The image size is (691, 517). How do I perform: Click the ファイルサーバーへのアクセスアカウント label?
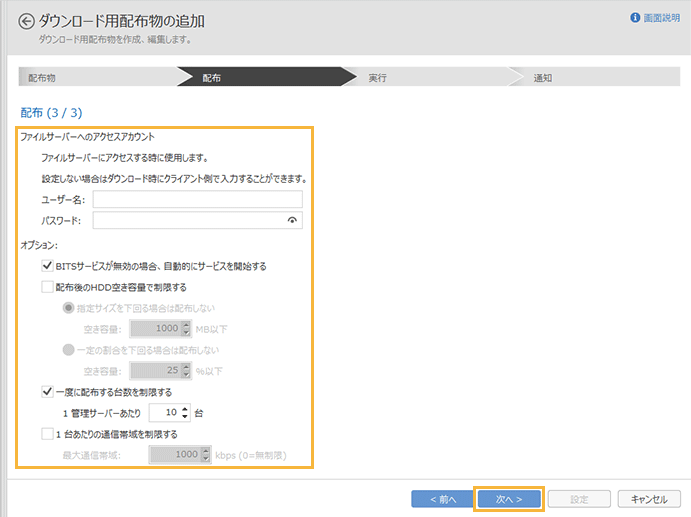click(87, 137)
